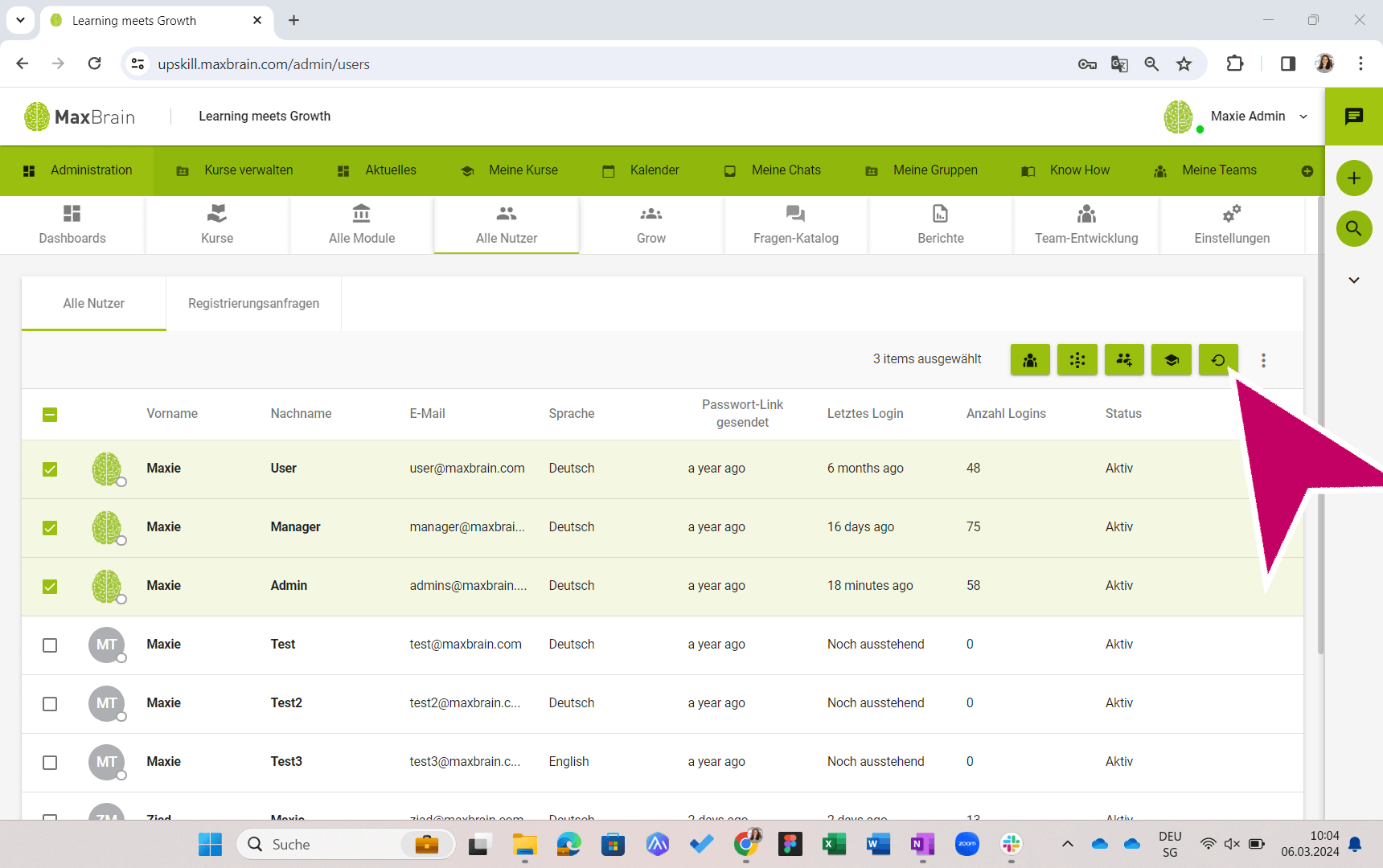Open Grow section
The width and height of the screenshot is (1383, 868).
point(651,225)
